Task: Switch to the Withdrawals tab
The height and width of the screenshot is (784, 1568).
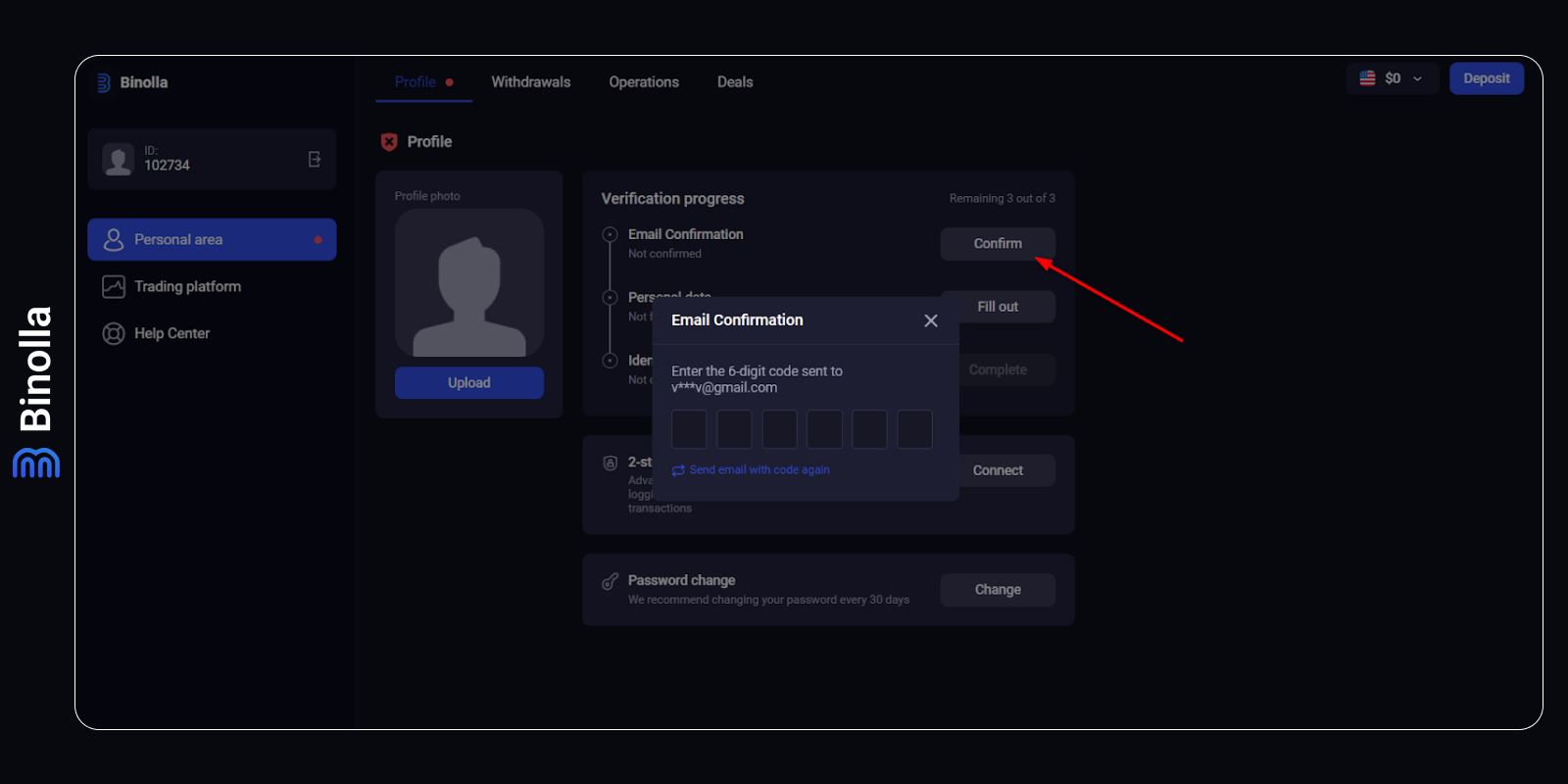Action: 531,82
